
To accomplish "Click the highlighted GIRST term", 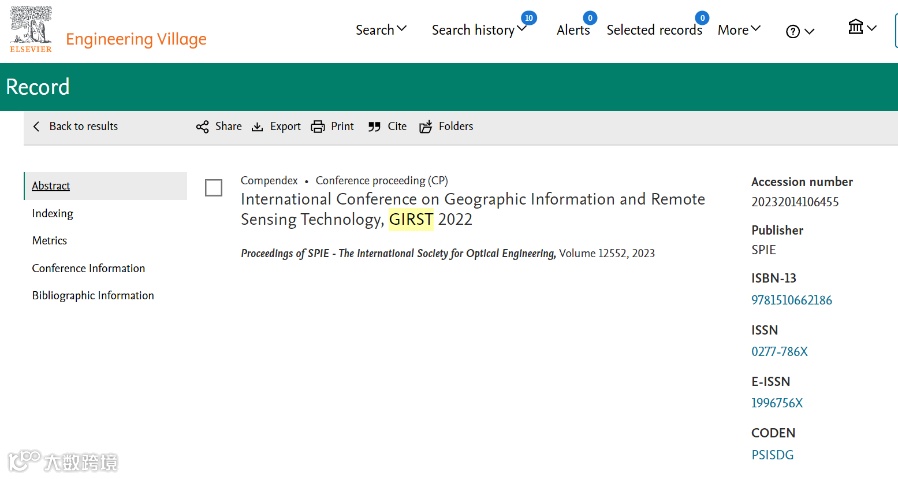I will point(411,219).
